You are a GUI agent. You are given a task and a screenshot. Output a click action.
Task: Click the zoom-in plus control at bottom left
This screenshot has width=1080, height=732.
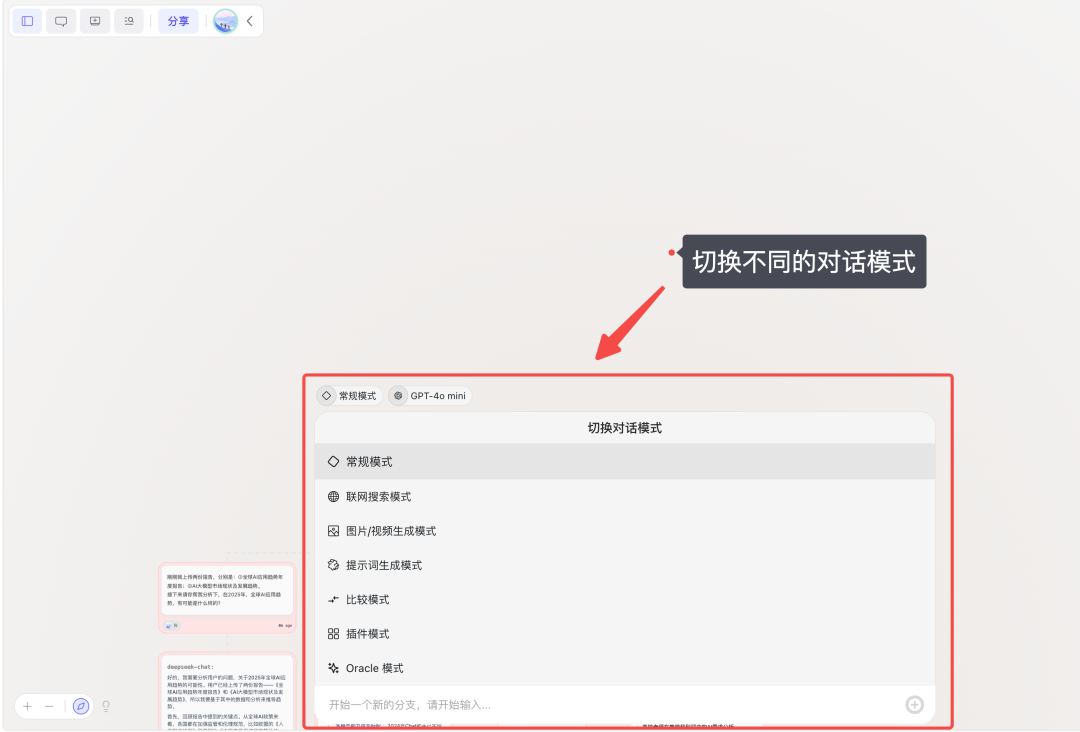[x=28, y=706]
